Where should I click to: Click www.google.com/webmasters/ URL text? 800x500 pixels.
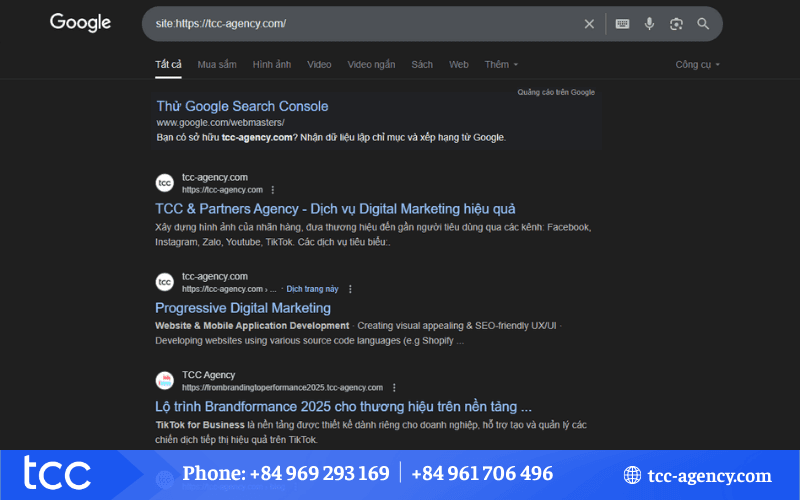(220, 122)
